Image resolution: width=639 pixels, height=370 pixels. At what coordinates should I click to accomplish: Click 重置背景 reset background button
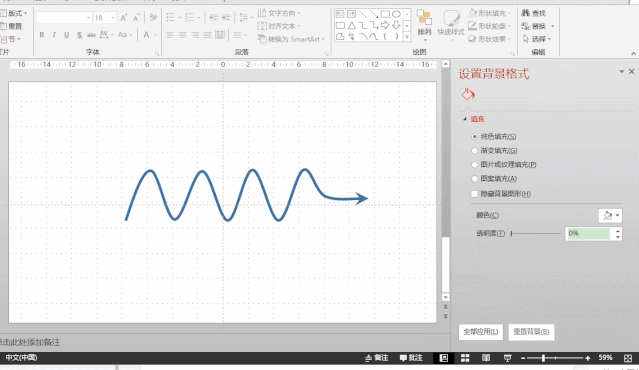[531, 332]
